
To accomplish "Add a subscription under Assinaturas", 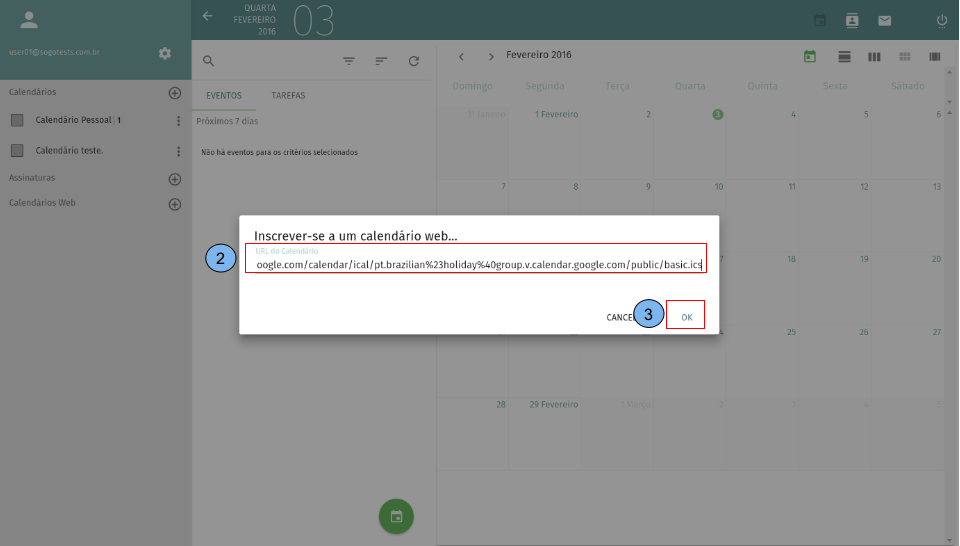I will 175,179.
